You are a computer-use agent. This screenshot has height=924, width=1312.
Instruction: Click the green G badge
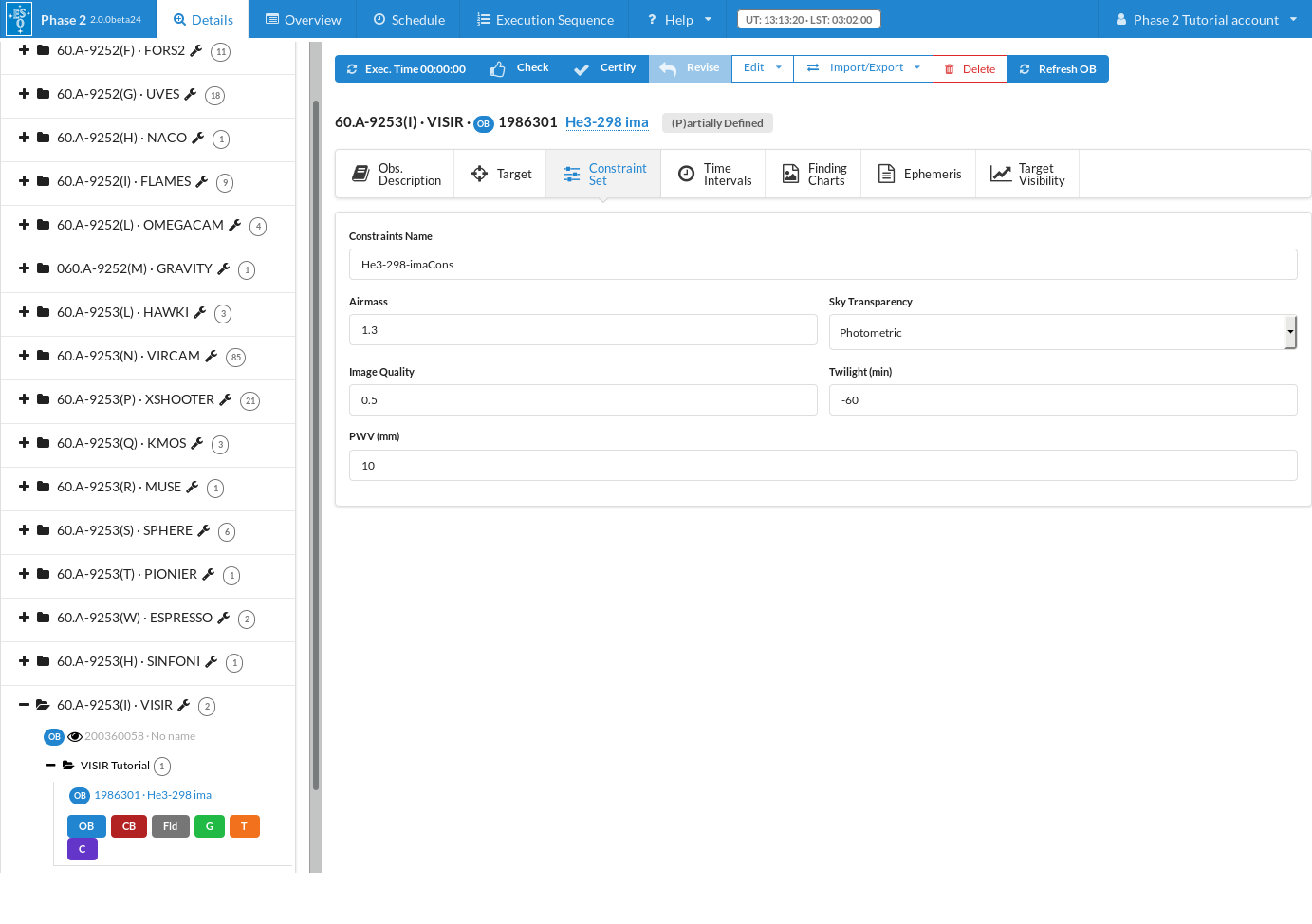point(210,826)
